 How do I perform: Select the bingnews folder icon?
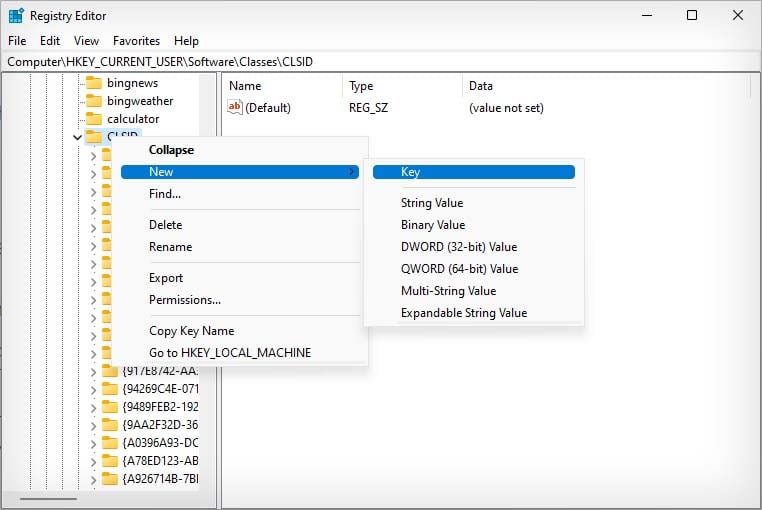[x=94, y=83]
